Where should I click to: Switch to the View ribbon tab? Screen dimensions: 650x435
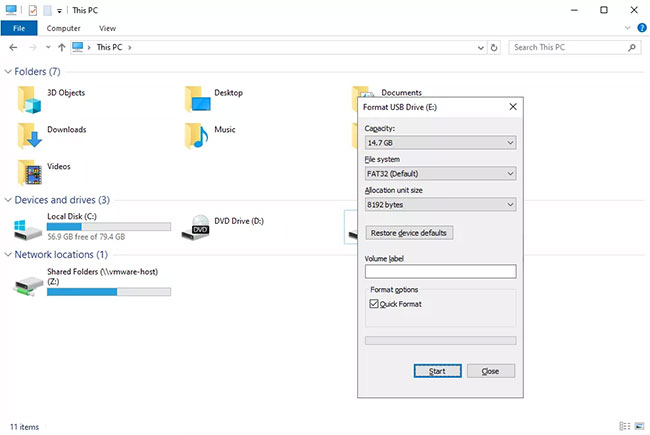[107, 28]
